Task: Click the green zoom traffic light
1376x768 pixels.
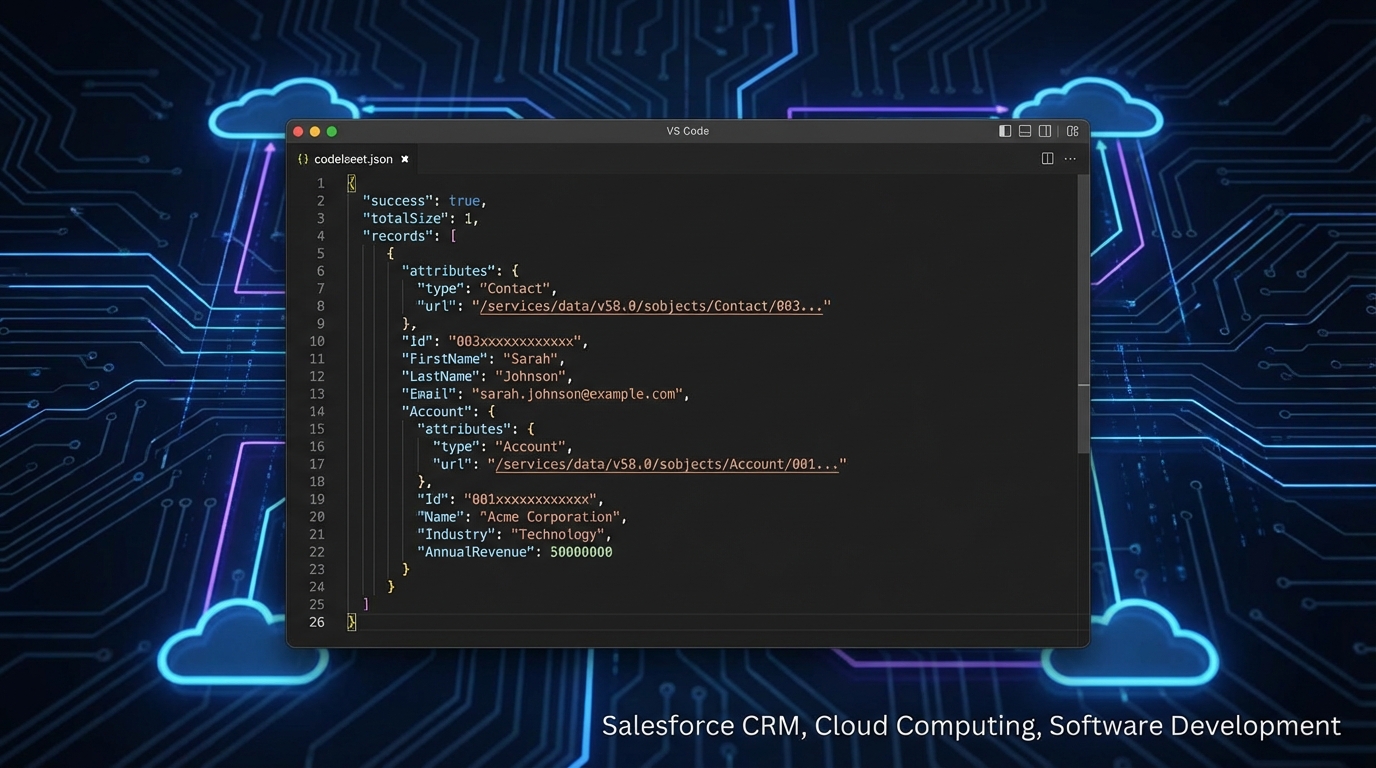Action: click(331, 131)
